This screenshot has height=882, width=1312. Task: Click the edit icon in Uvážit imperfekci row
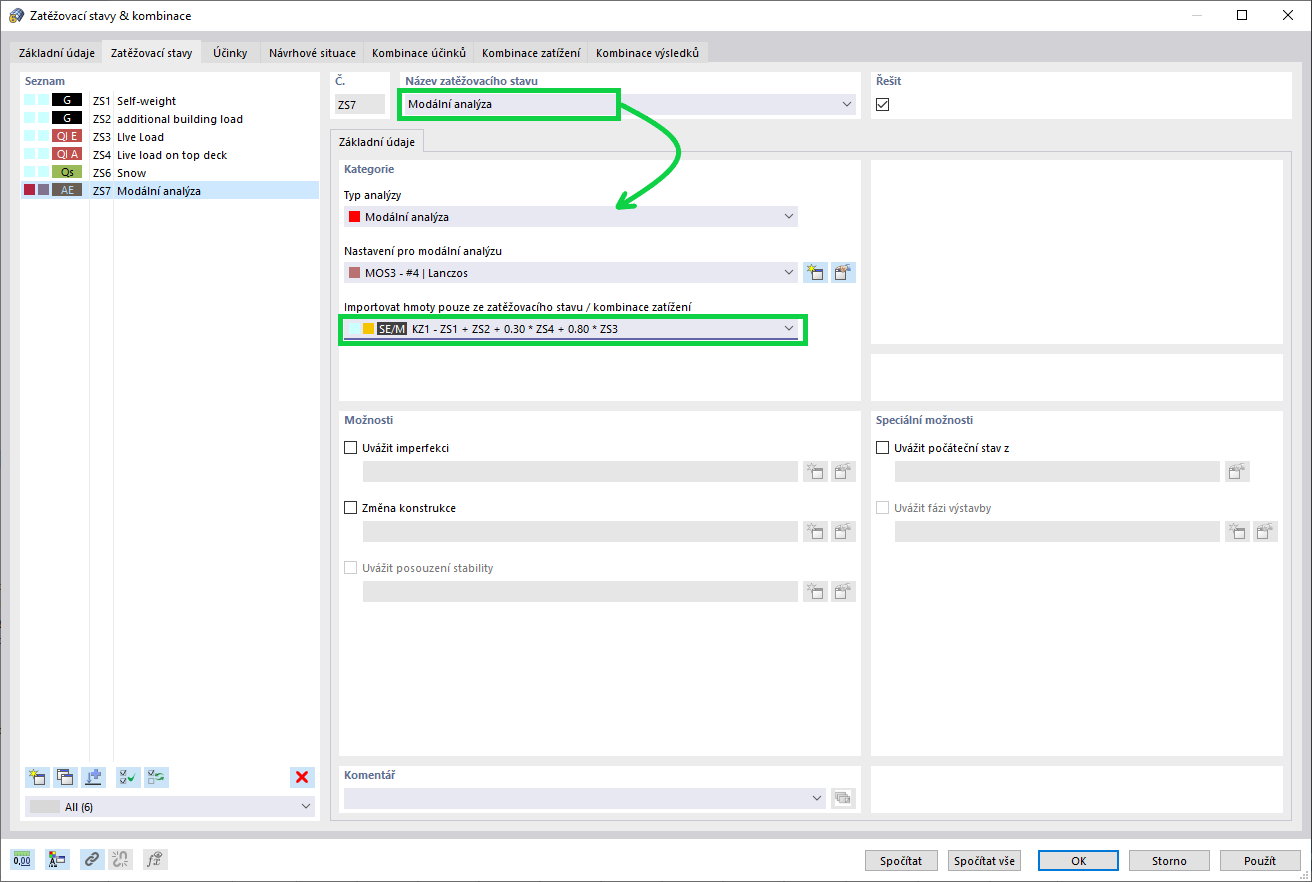[844, 472]
